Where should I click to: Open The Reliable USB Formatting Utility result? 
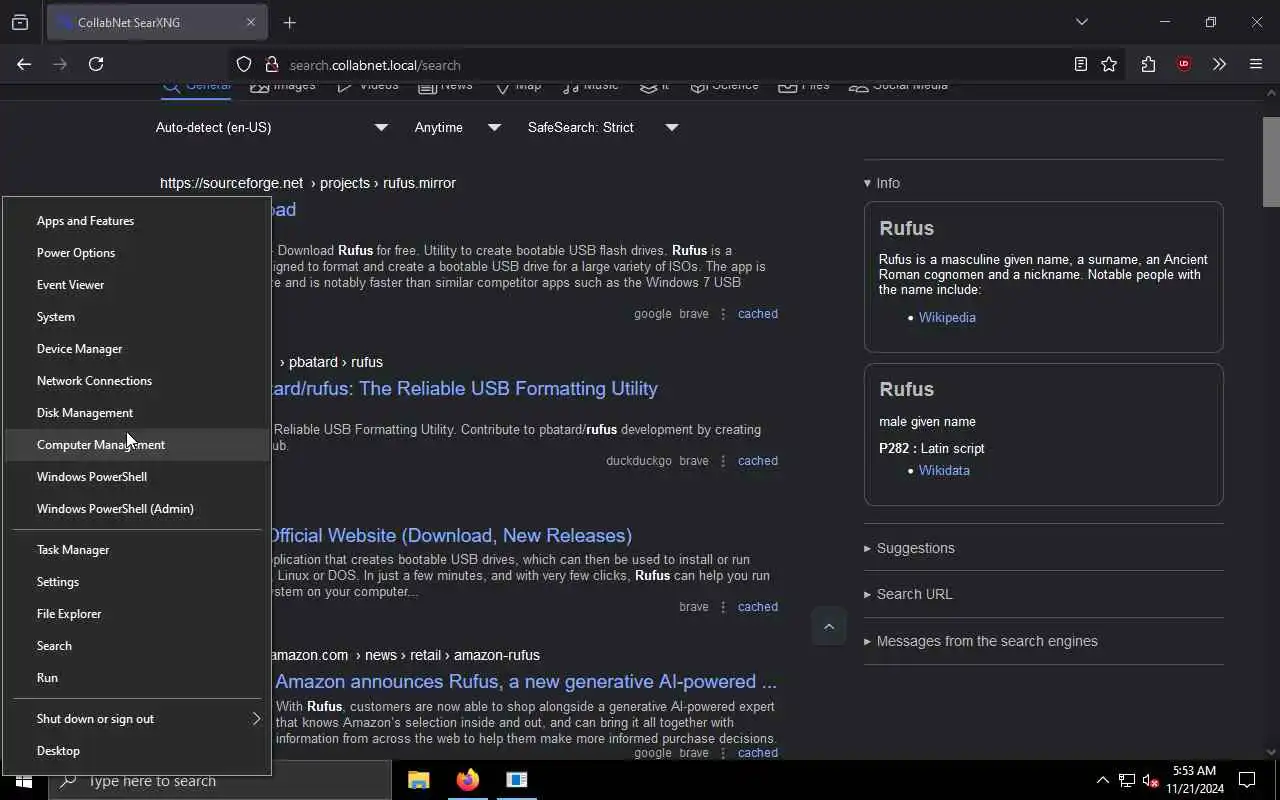click(x=465, y=388)
